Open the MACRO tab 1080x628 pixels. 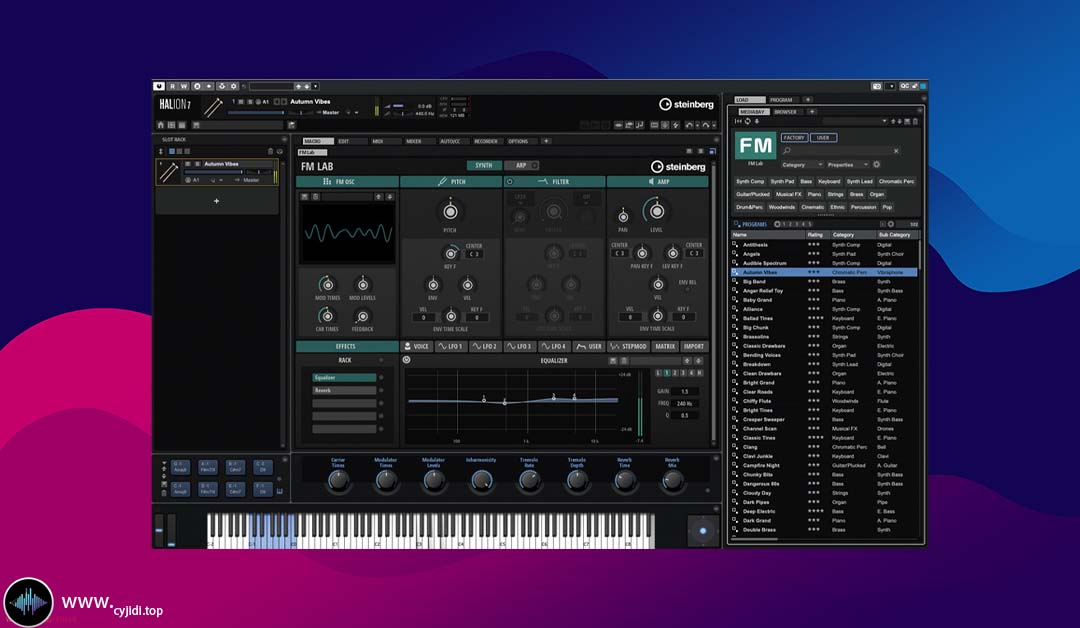click(x=316, y=141)
